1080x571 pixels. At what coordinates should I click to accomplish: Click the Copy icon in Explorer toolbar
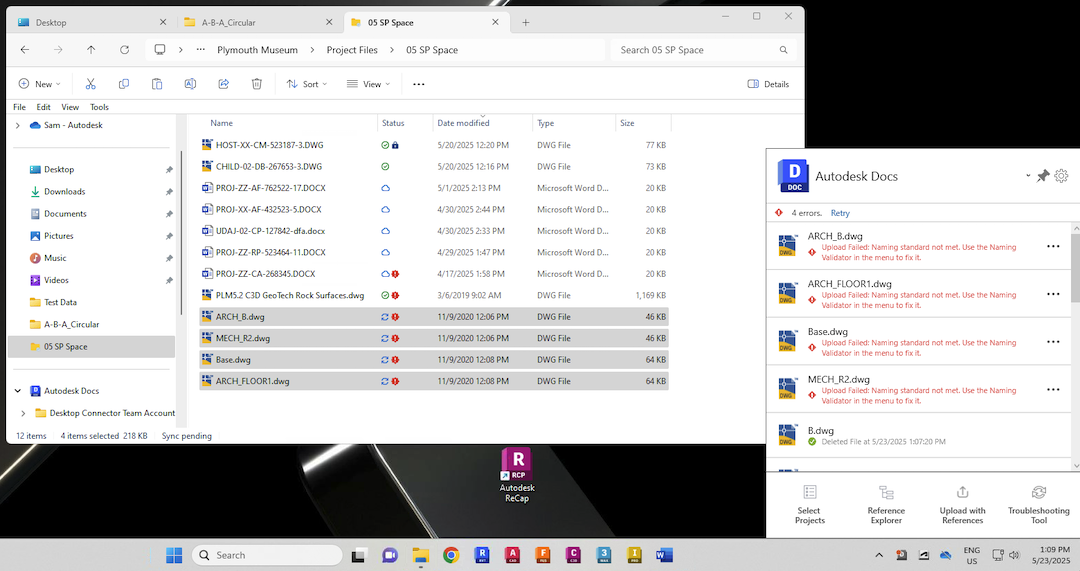click(124, 84)
